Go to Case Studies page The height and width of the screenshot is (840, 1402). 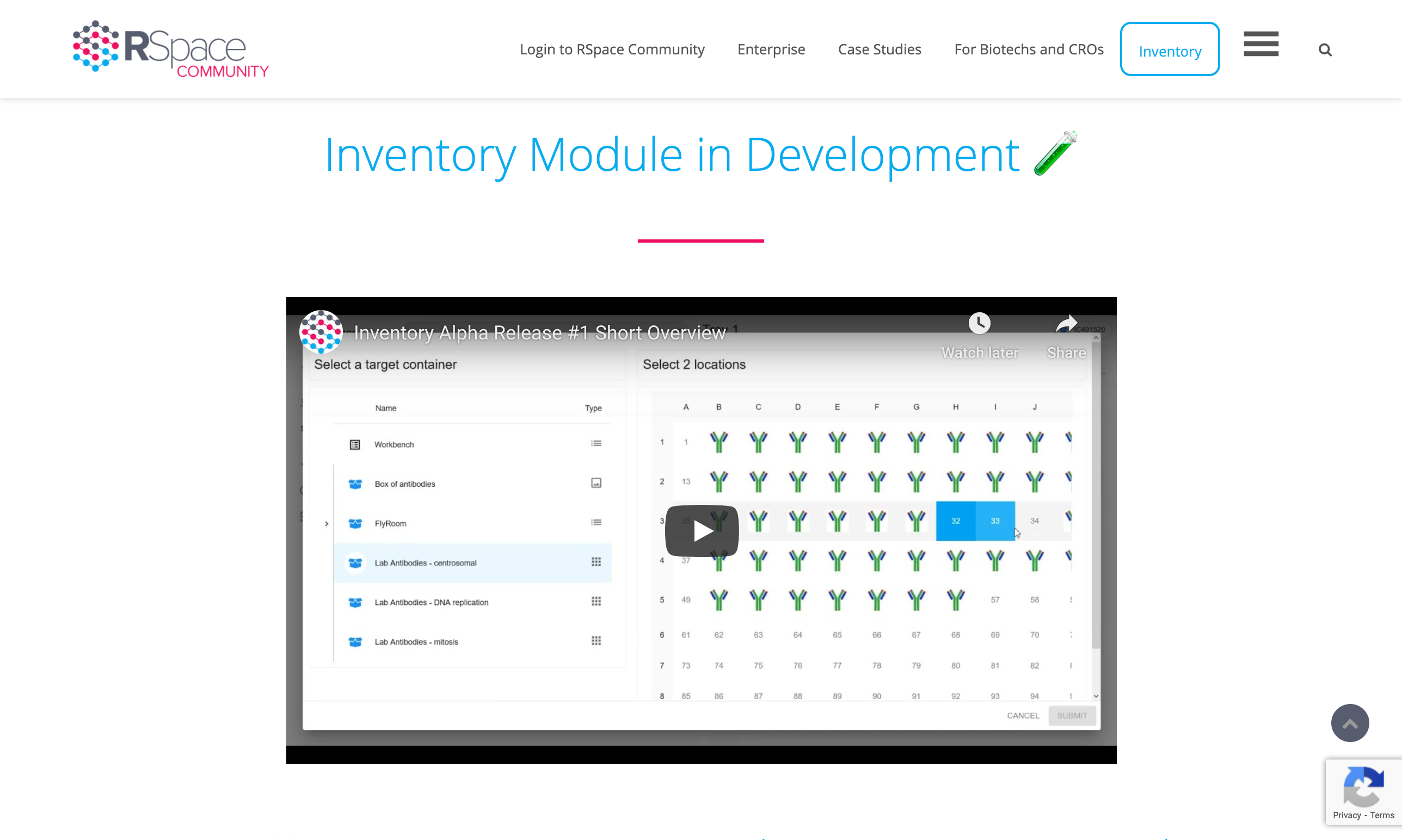click(879, 50)
